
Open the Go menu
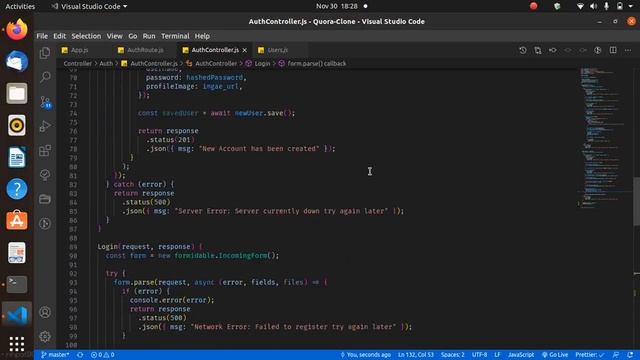coord(133,36)
